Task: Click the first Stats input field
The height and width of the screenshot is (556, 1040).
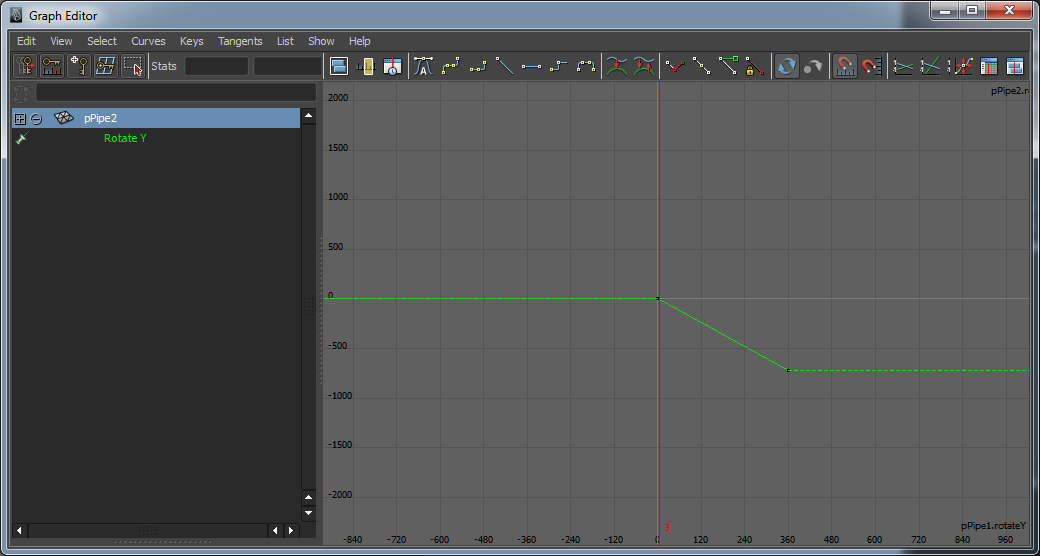Action: tap(216, 67)
